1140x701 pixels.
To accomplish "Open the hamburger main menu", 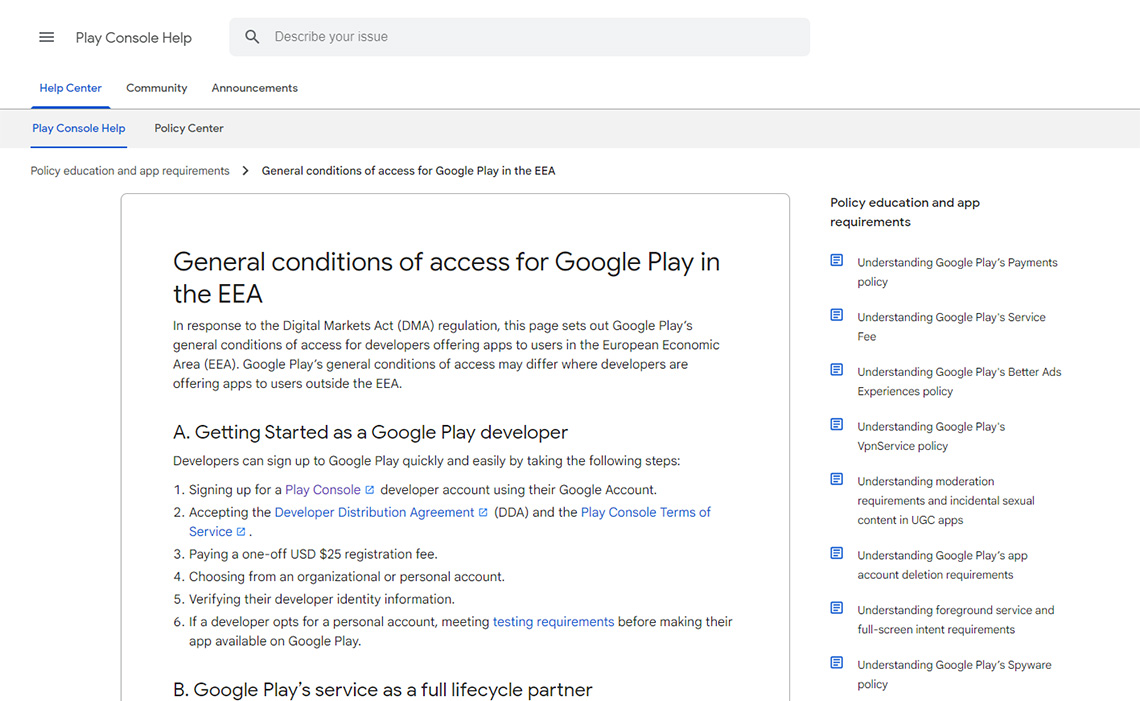I will coord(47,37).
